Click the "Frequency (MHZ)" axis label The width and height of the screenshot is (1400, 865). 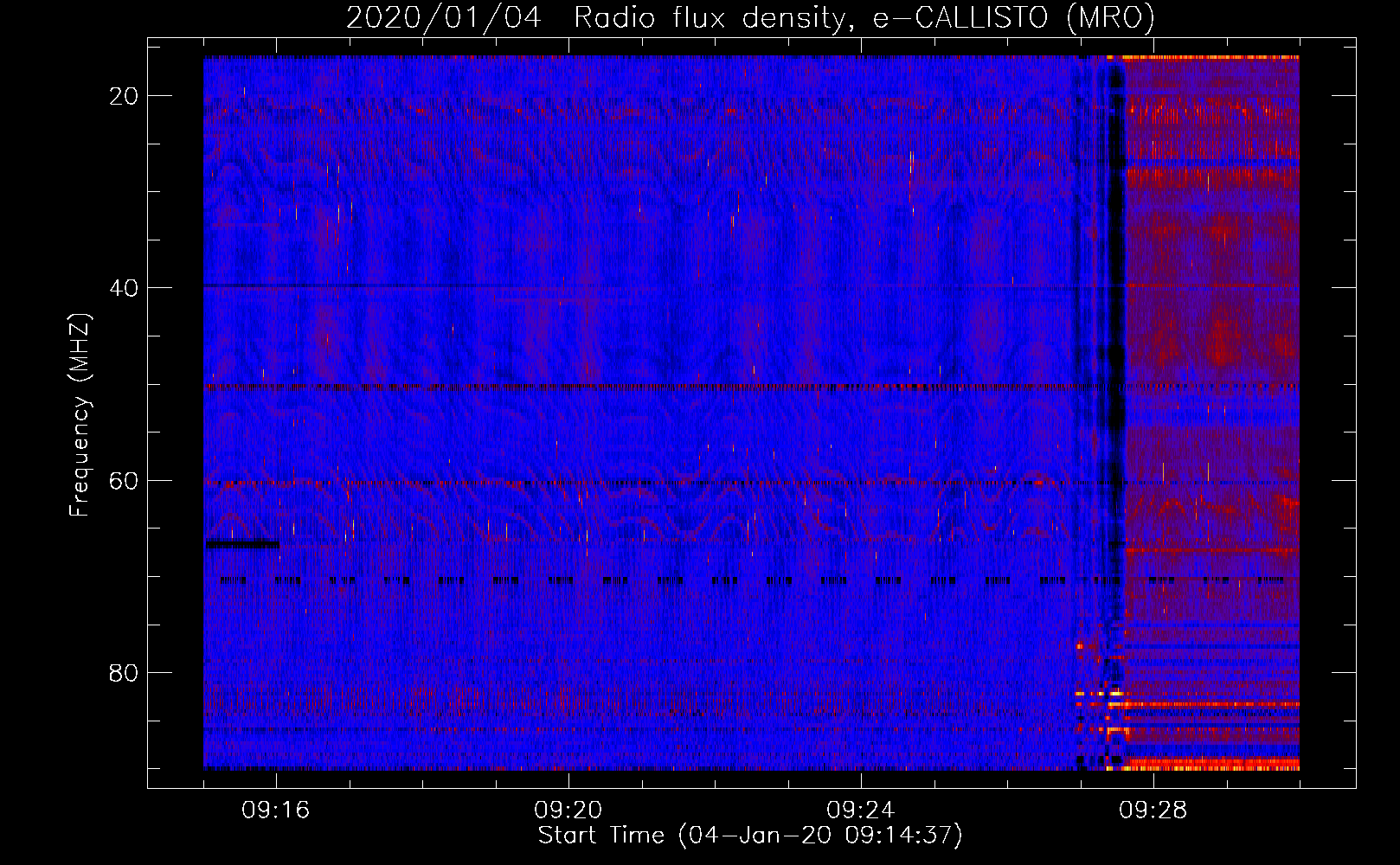point(80,415)
